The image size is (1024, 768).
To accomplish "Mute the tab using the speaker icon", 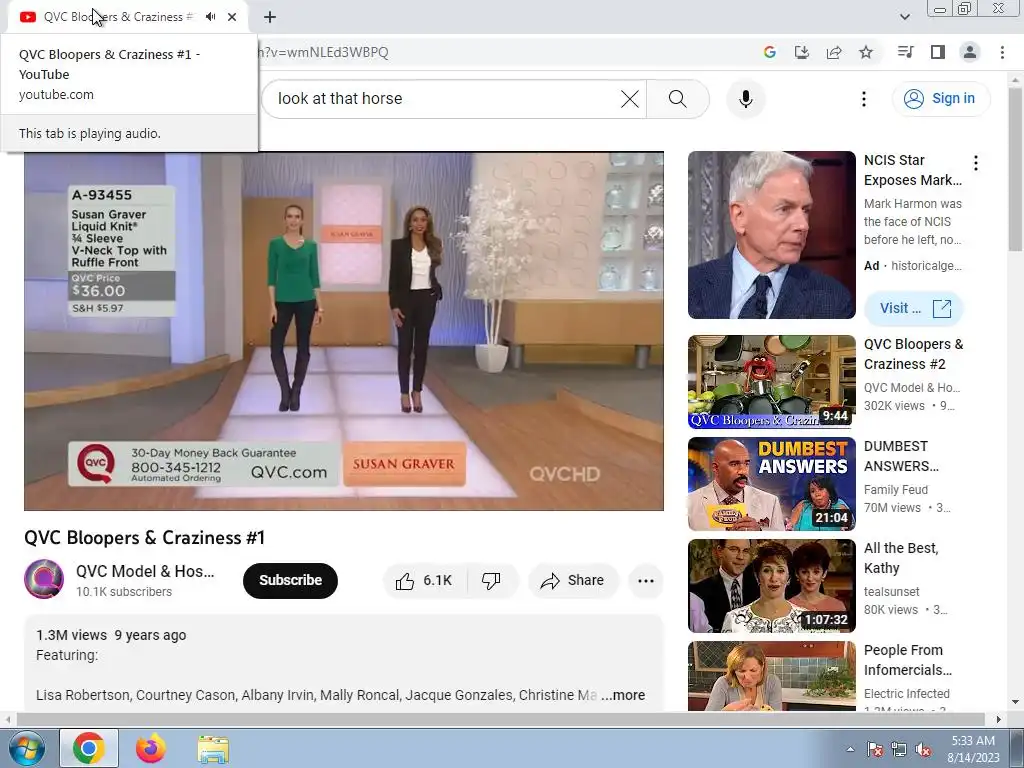I will pos(210,17).
